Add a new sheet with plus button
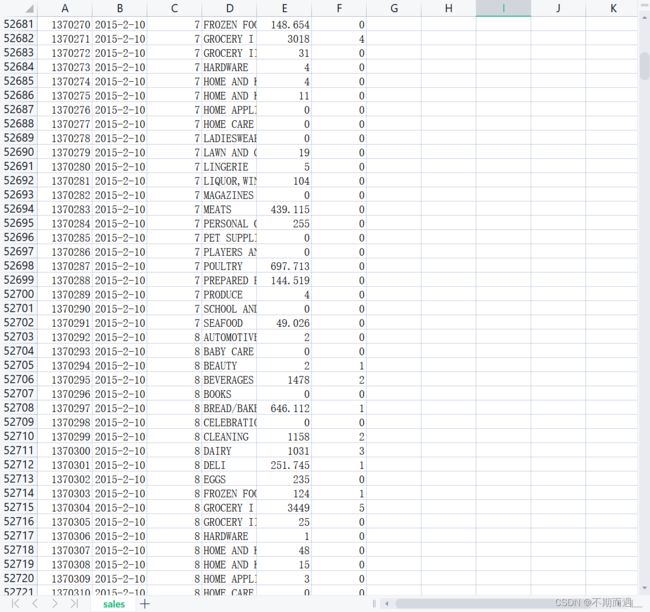The image size is (650, 612). [145, 604]
